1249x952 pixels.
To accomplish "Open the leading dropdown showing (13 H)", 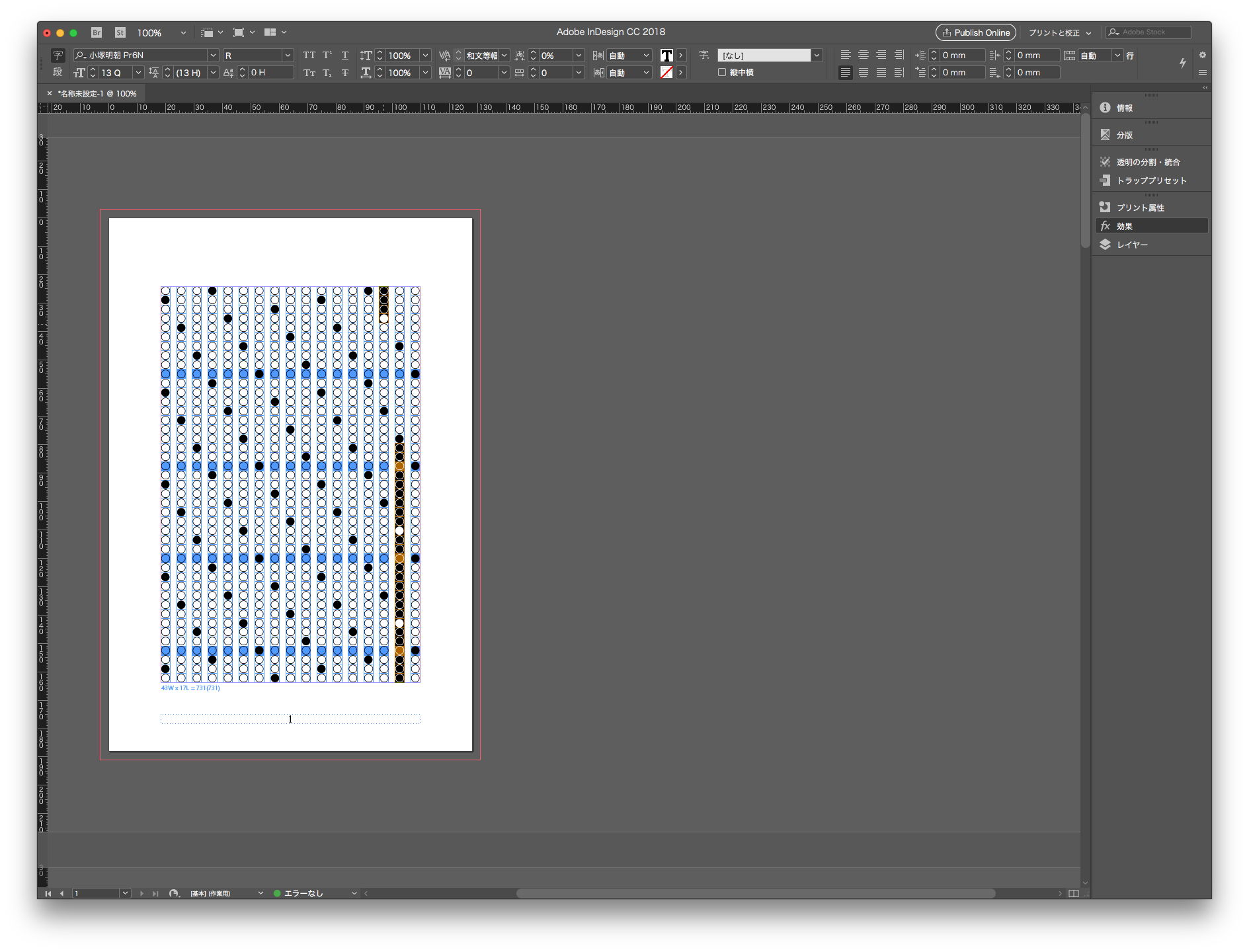I will point(213,73).
